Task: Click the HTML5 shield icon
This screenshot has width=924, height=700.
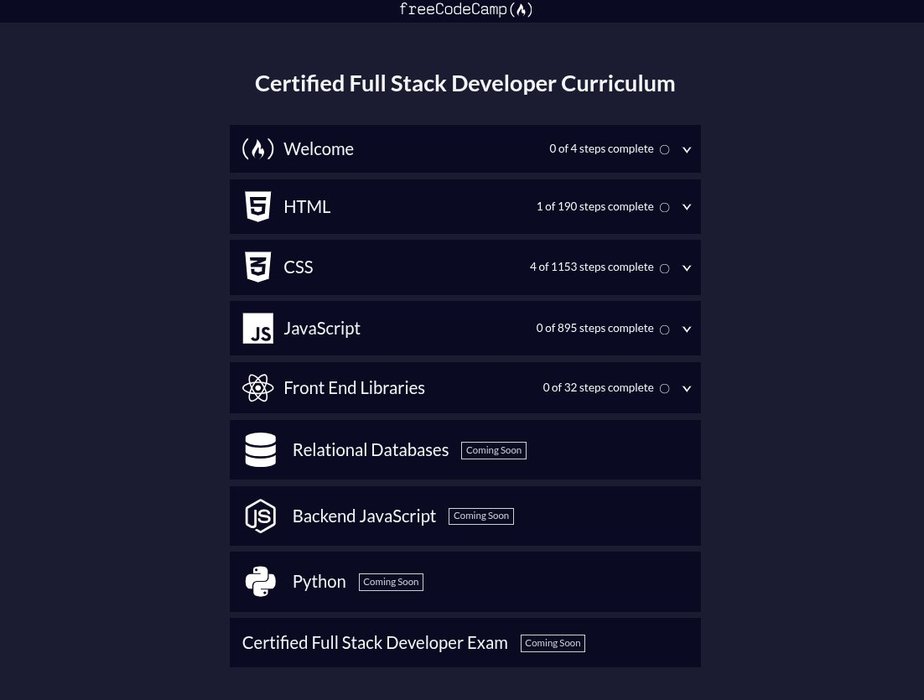Action: click(x=258, y=207)
